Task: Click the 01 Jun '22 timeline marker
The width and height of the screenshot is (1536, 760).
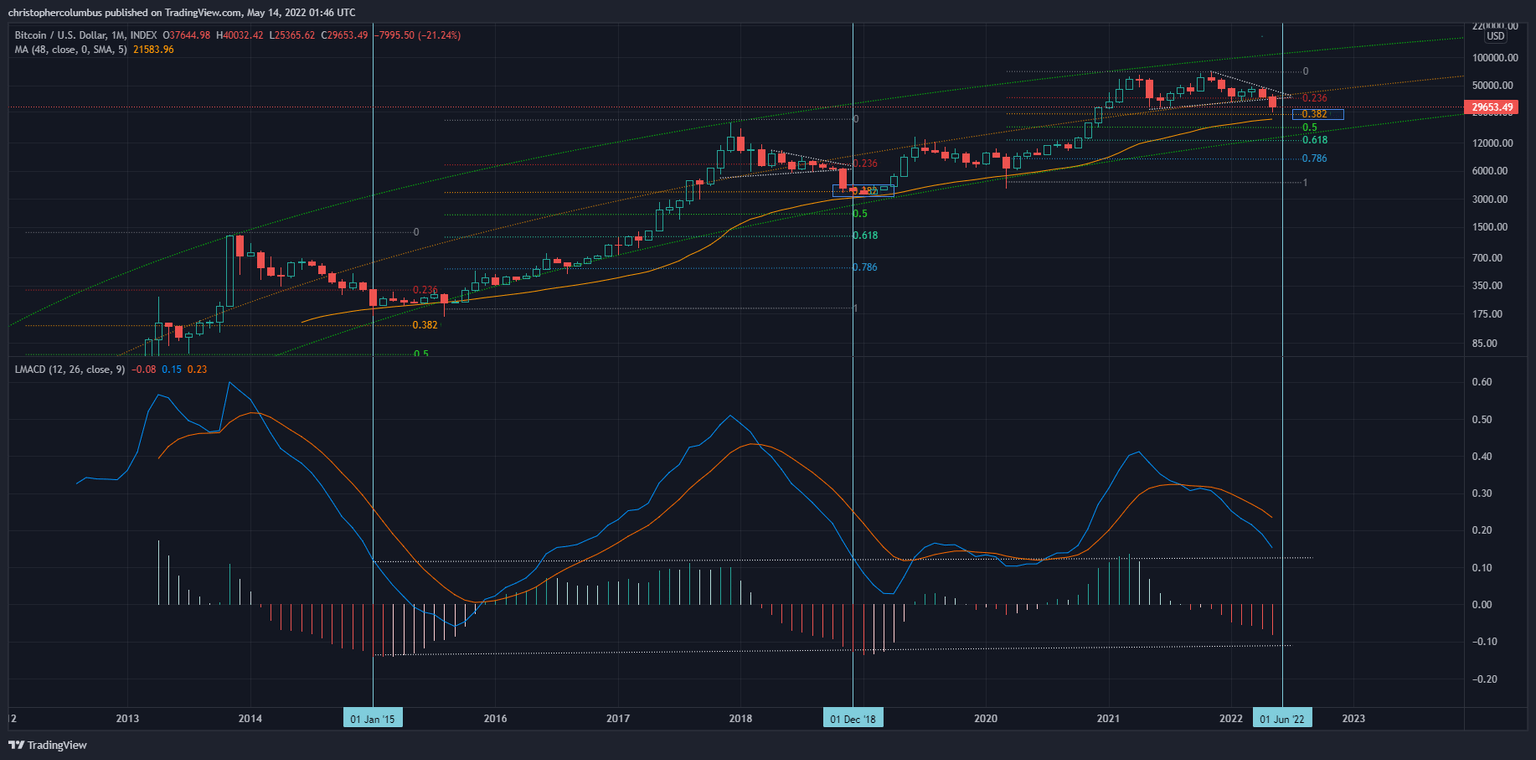Action: point(1282,717)
